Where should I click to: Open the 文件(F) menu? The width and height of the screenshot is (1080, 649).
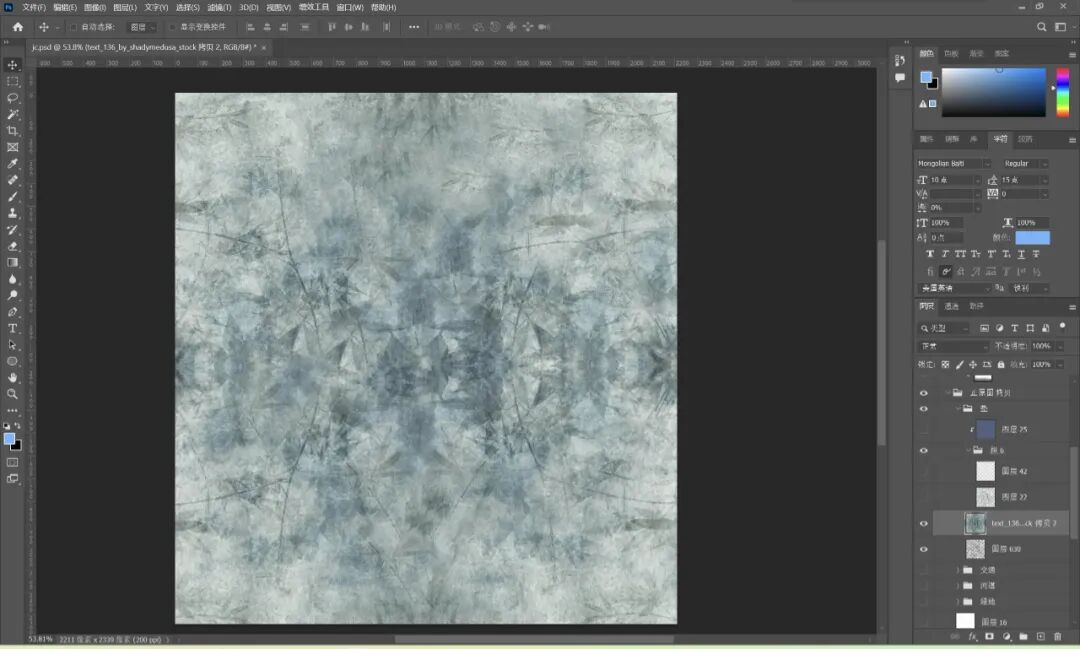[34, 8]
